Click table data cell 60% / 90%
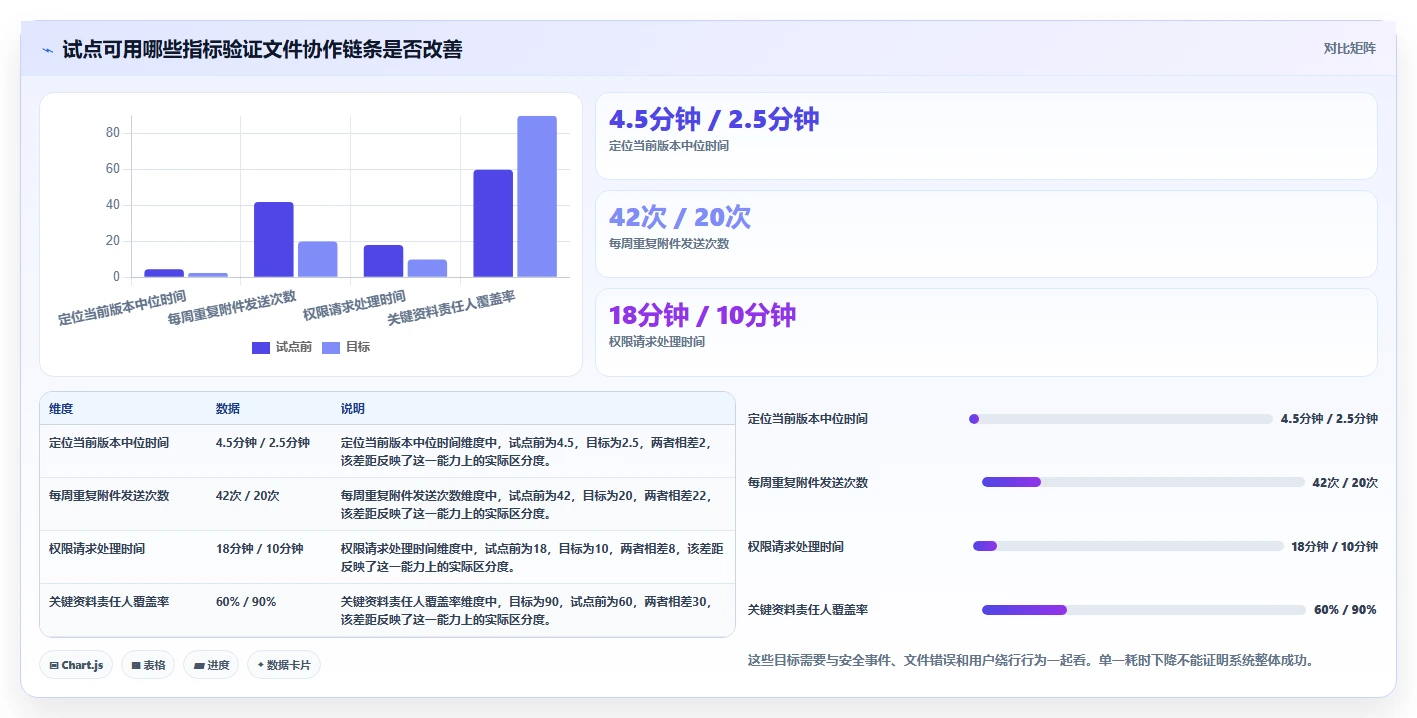 point(246,601)
